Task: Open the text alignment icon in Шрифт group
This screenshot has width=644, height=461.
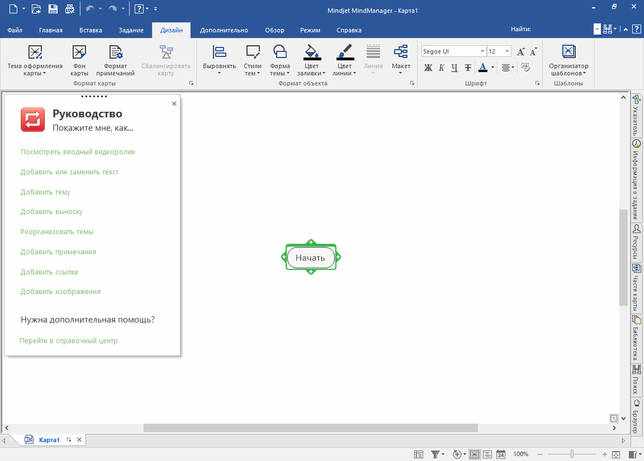Action: [508, 67]
